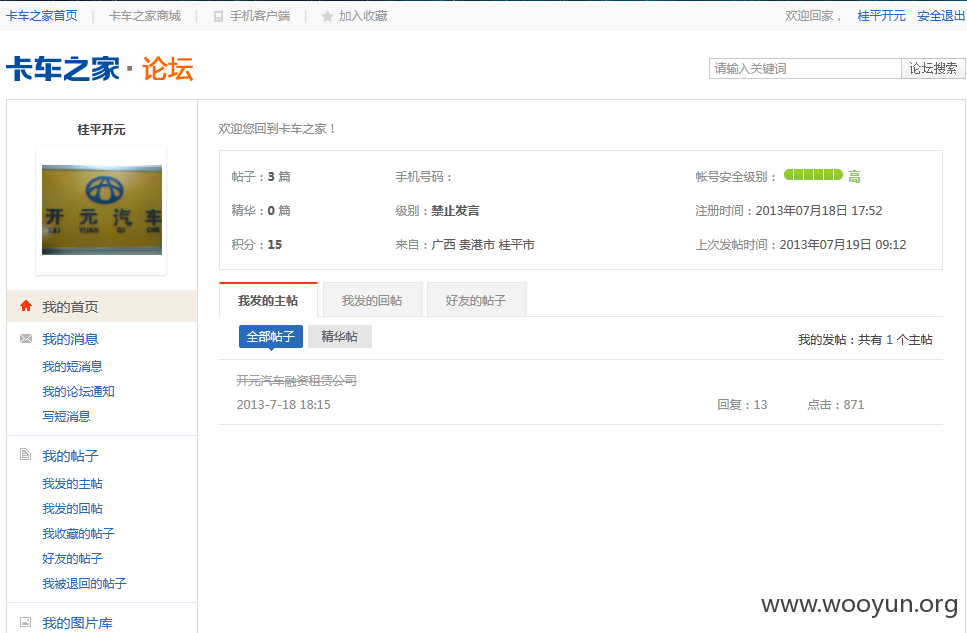Image resolution: width=967 pixels, height=633 pixels.
Task: Click the last post time 2013年07月19日 09:12
Action: [843, 244]
